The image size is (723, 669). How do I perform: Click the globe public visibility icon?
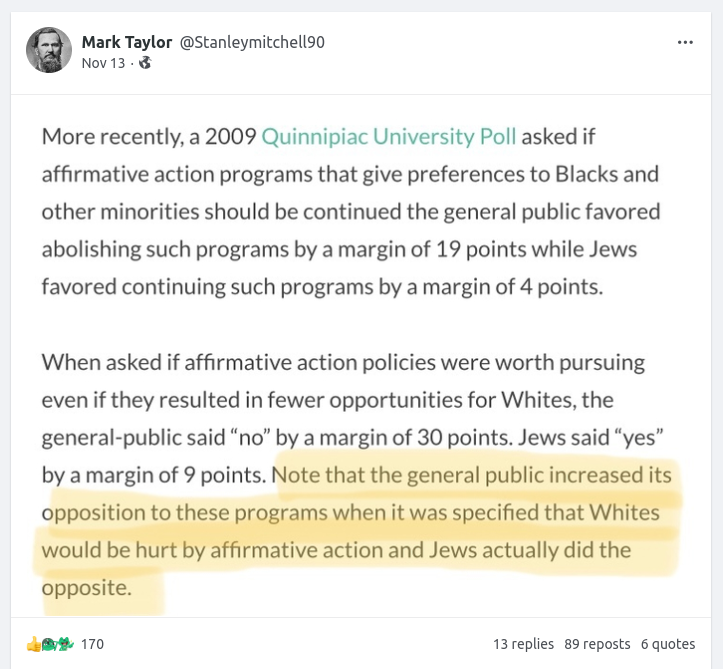click(145, 62)
